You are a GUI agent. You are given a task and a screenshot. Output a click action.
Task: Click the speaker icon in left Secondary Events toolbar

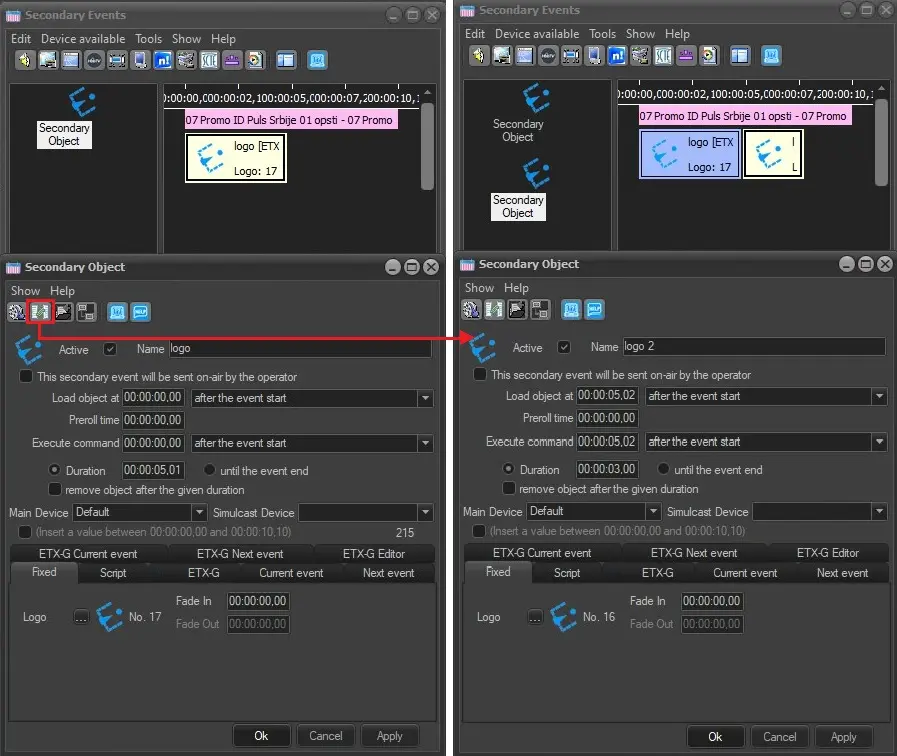tap(24, 60)
